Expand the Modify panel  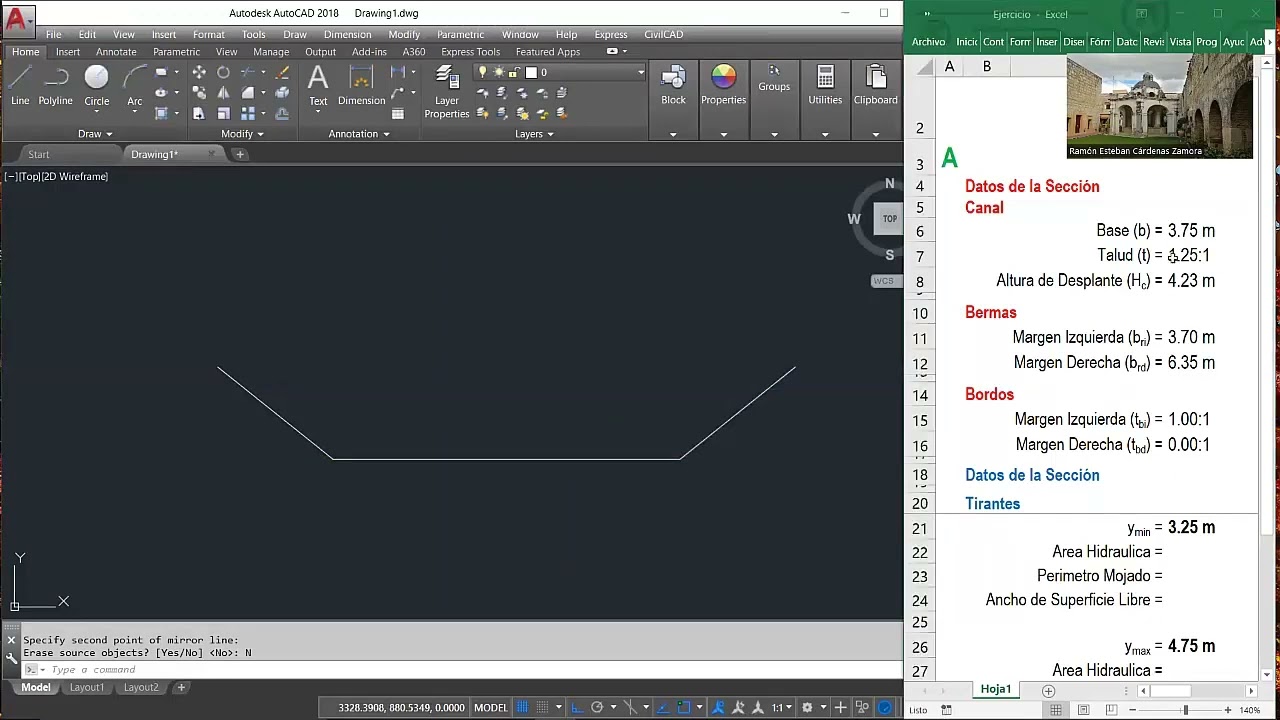click(242, 133)
